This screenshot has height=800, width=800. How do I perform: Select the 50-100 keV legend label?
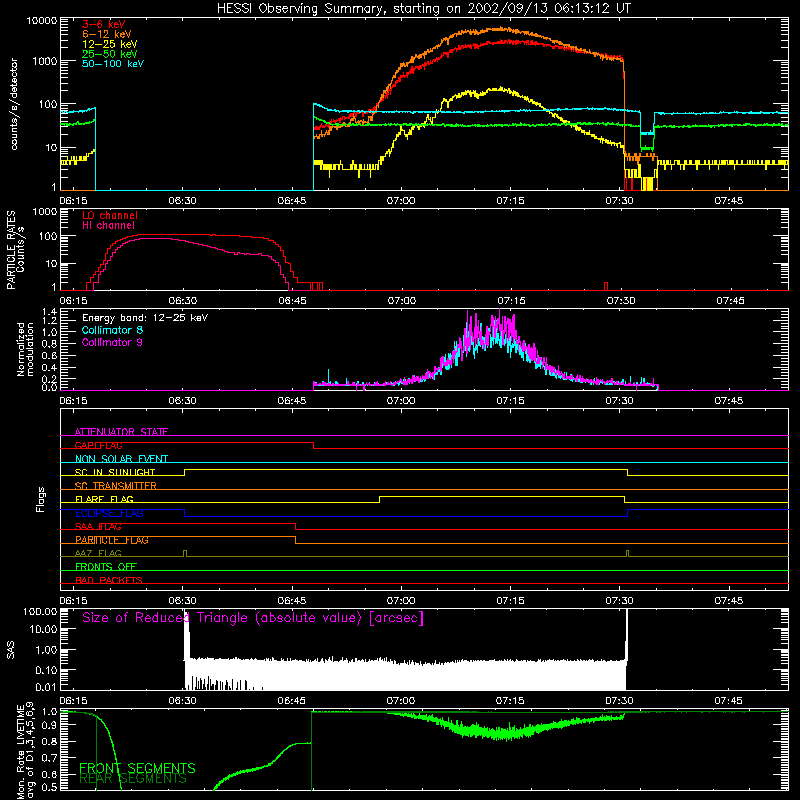click(113, 64)
